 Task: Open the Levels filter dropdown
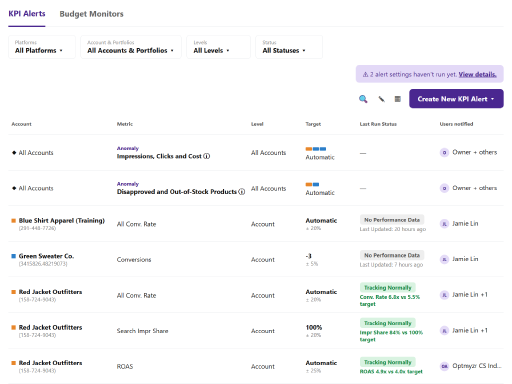pos(218,47)
